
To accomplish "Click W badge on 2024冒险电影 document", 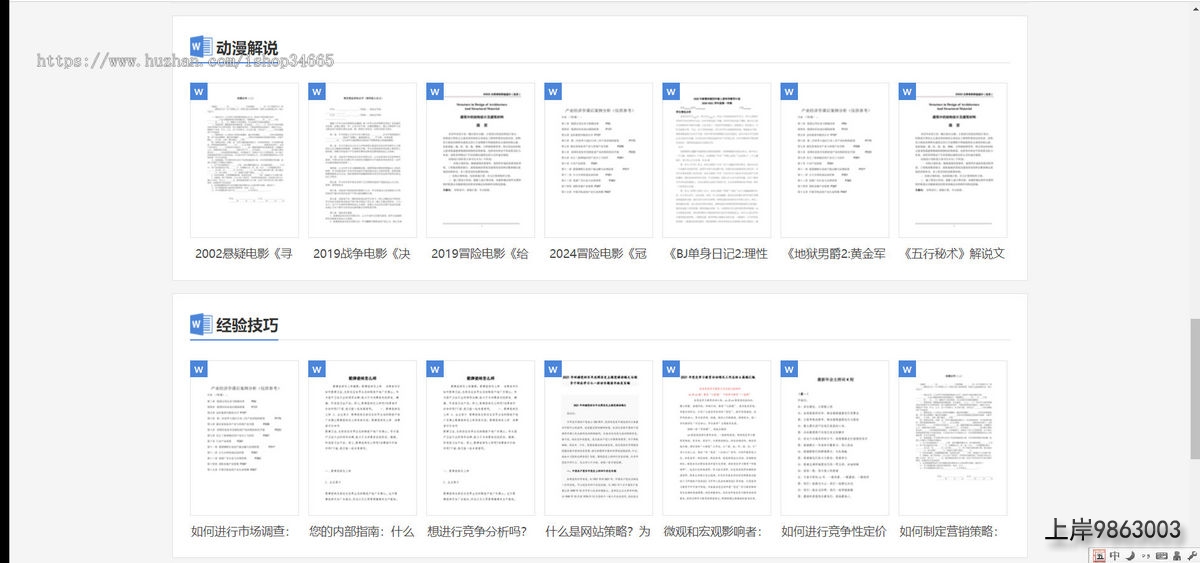I will [x=552, y=92].
